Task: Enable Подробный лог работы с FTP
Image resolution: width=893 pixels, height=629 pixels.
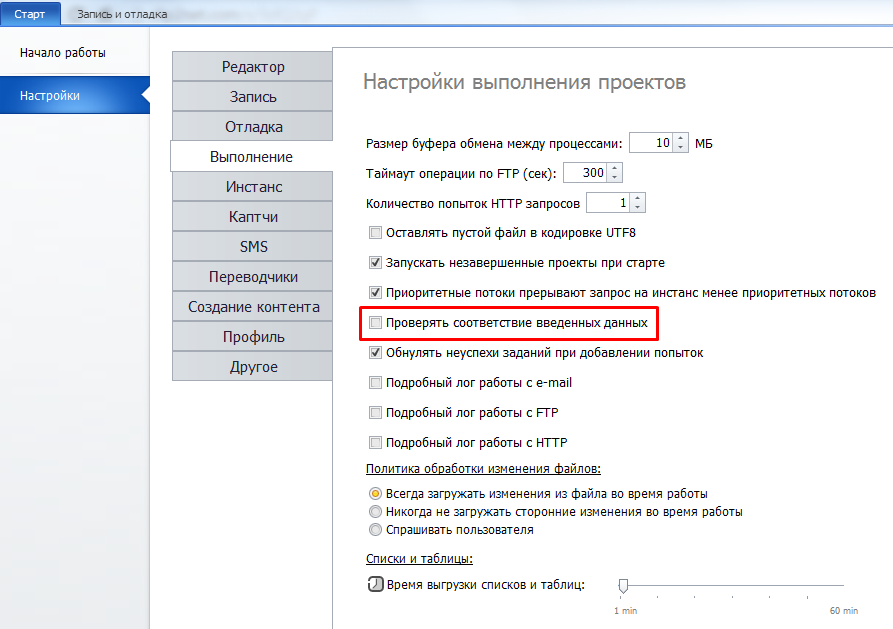Action: (375, 412)
